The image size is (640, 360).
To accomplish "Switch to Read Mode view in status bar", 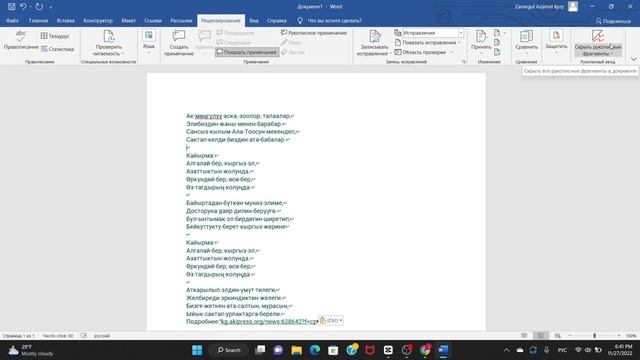I will click(524, 336).
